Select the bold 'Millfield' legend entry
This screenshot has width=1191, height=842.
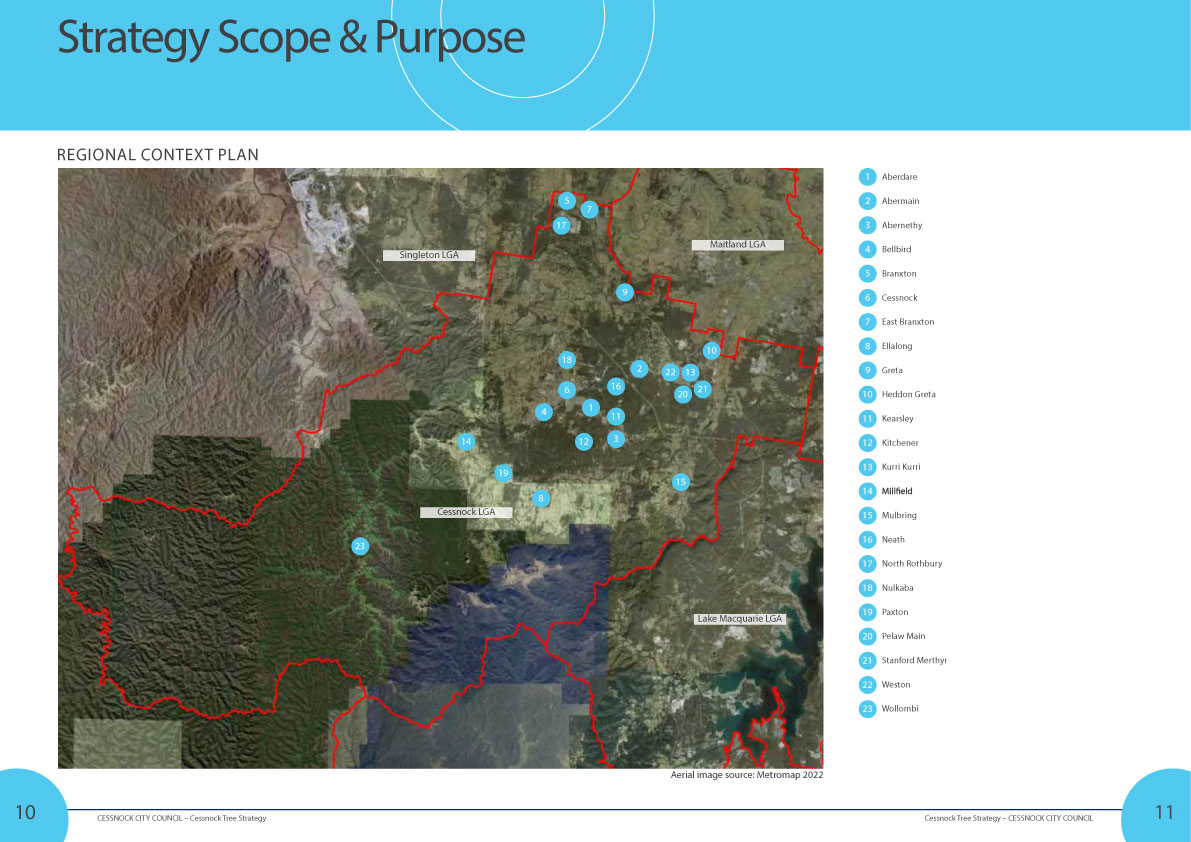[x=897, y=491]
